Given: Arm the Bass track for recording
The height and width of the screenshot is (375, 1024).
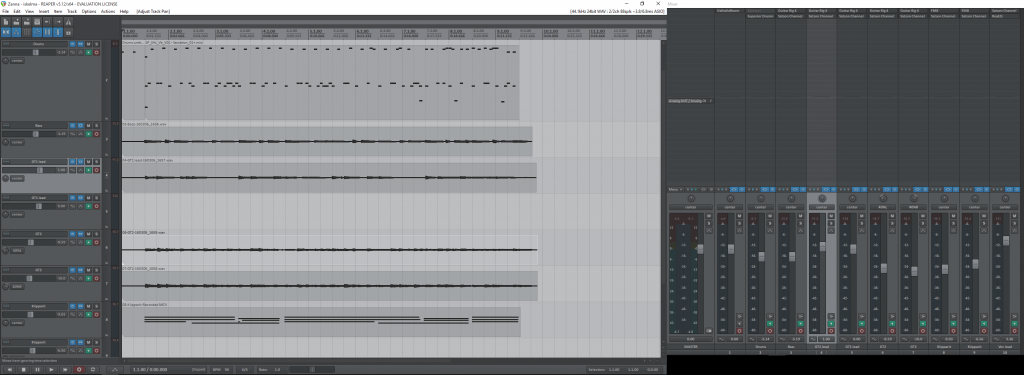Looking at the screenshot, I should coord(97,134).
